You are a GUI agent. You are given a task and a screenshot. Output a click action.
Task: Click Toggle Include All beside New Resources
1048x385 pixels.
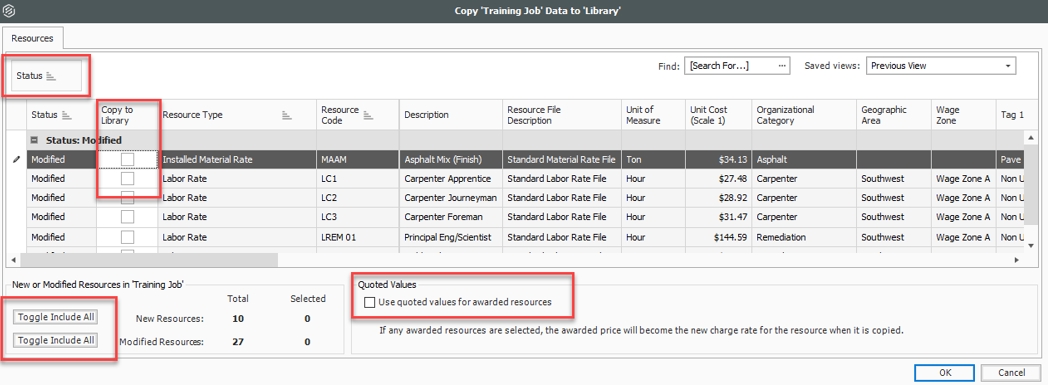coord(56,317)
